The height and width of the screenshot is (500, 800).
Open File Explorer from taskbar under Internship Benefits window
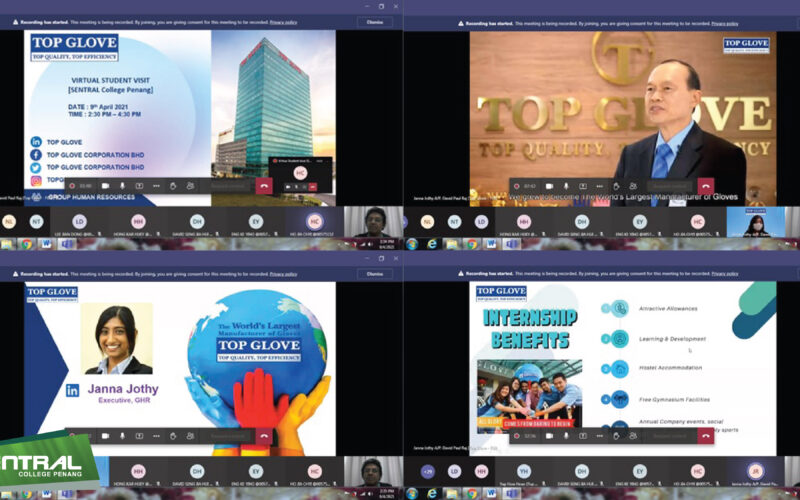pos(452,494)
